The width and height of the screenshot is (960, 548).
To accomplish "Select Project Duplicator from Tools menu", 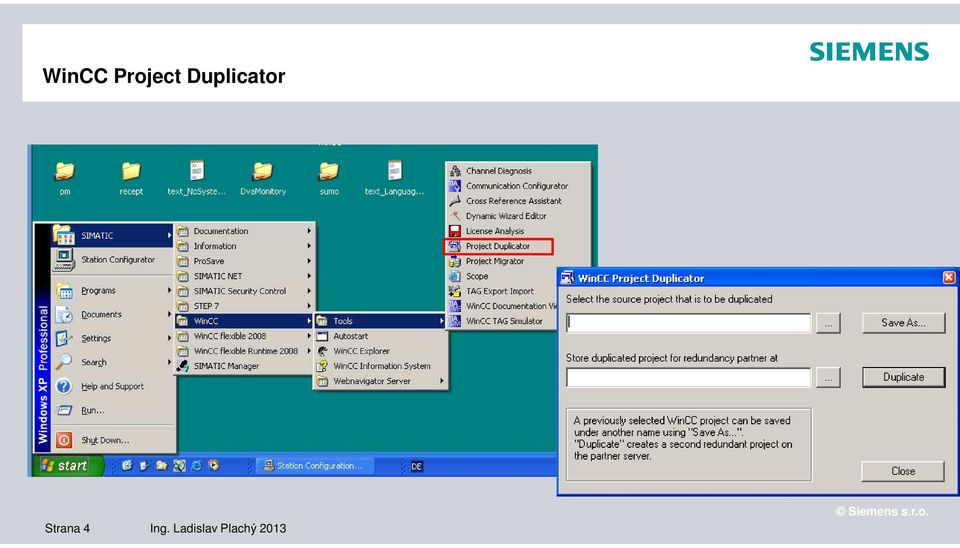I will (x=498, y=246).
